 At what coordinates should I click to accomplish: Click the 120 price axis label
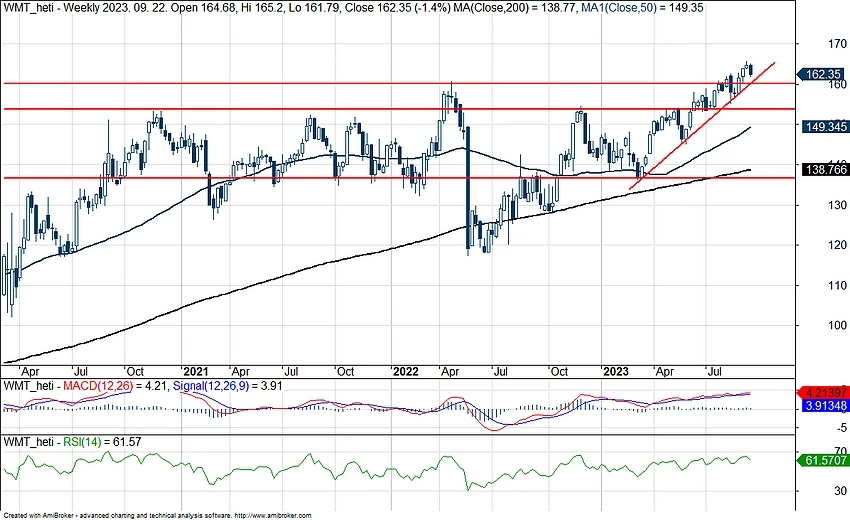pyautogui.click(x=838, y=245)
